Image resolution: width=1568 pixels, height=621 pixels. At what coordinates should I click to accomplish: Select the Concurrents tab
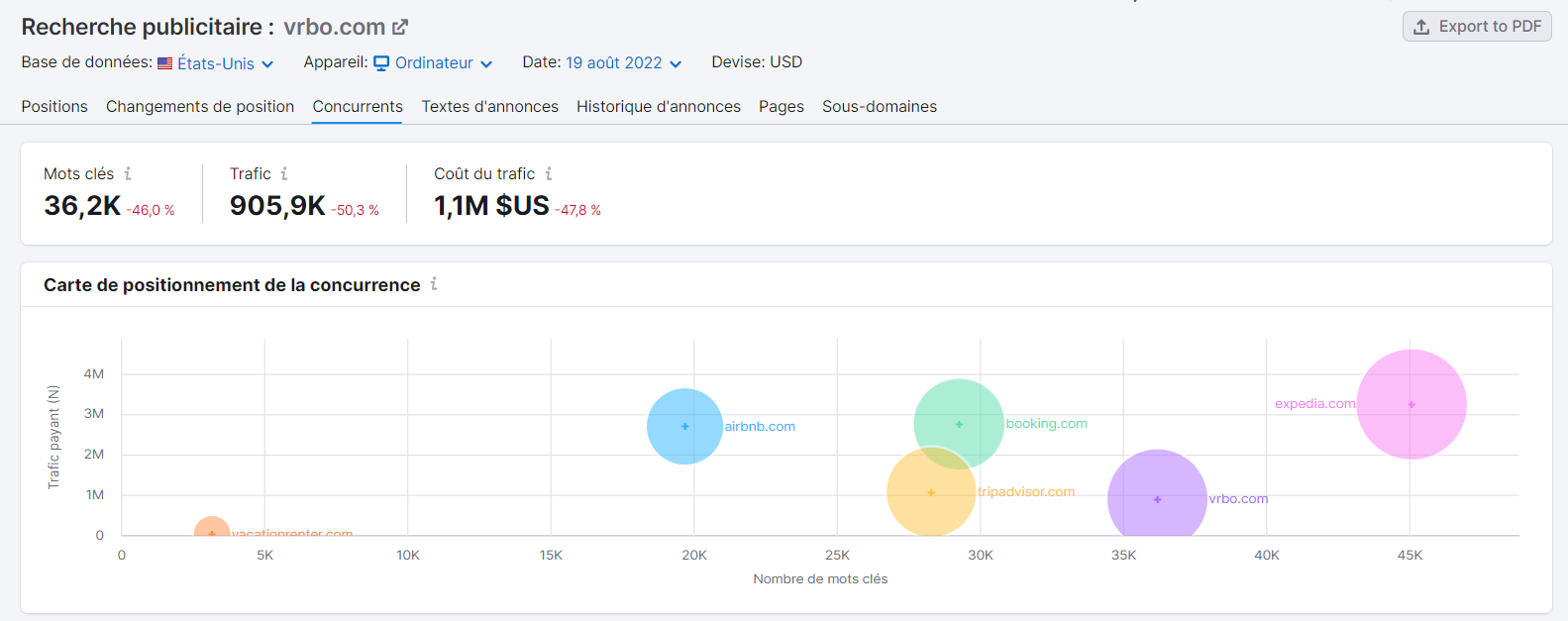tap(358, 106)
